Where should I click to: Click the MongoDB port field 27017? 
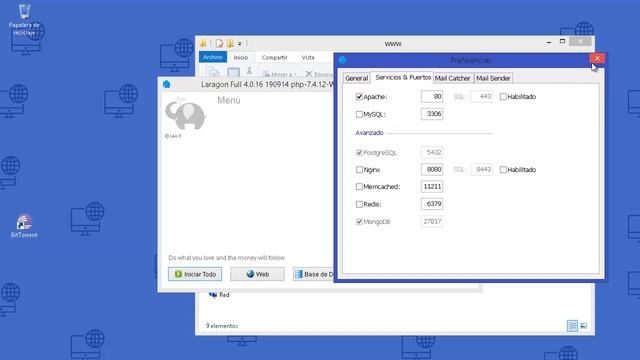point(432,222)
